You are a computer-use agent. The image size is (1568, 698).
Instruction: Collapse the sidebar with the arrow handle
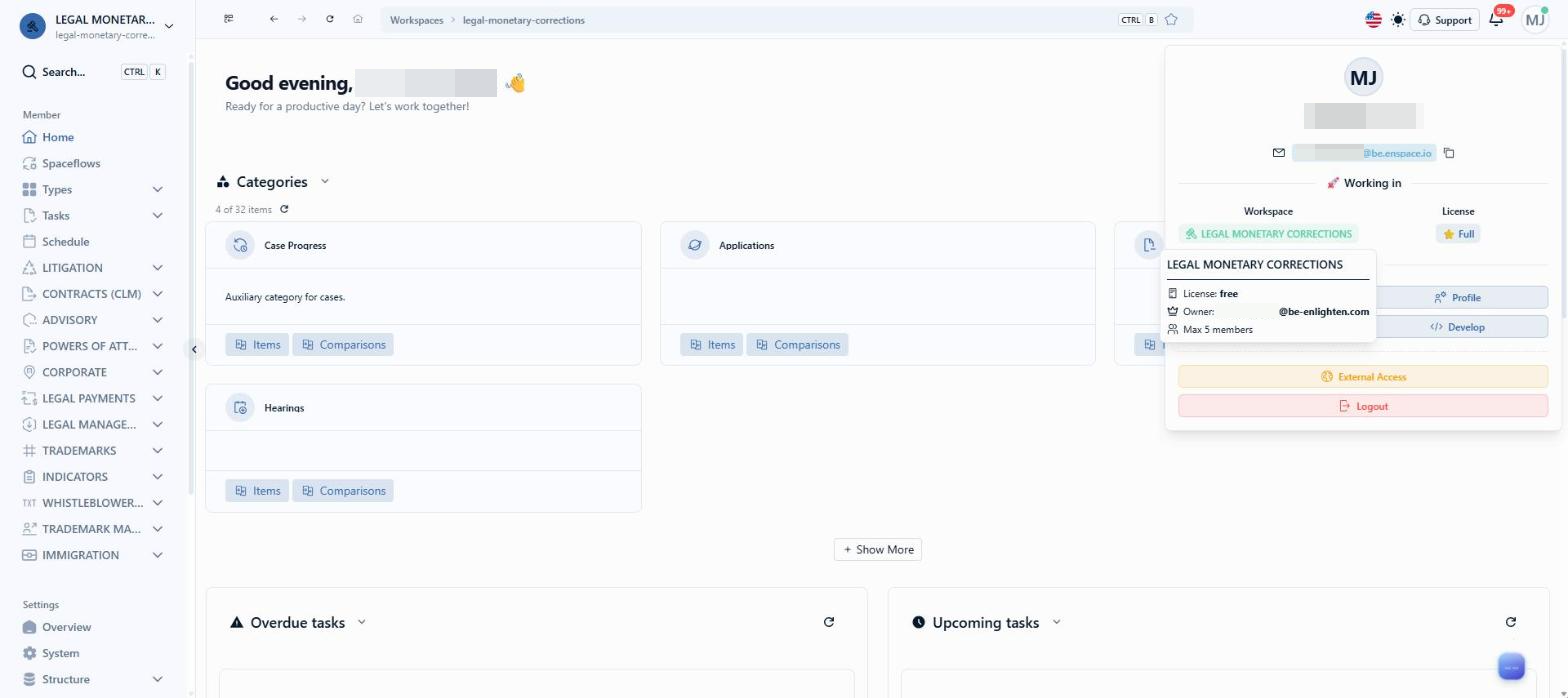coord(194,349)
